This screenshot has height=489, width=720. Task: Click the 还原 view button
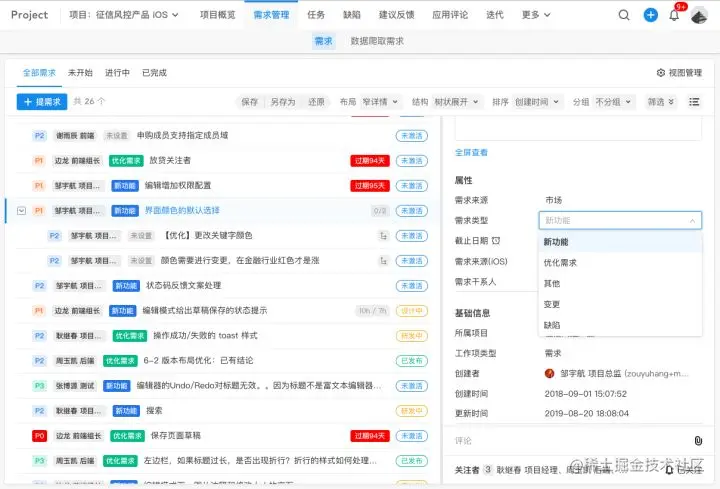pyautogui.click(x=316, y=101)
